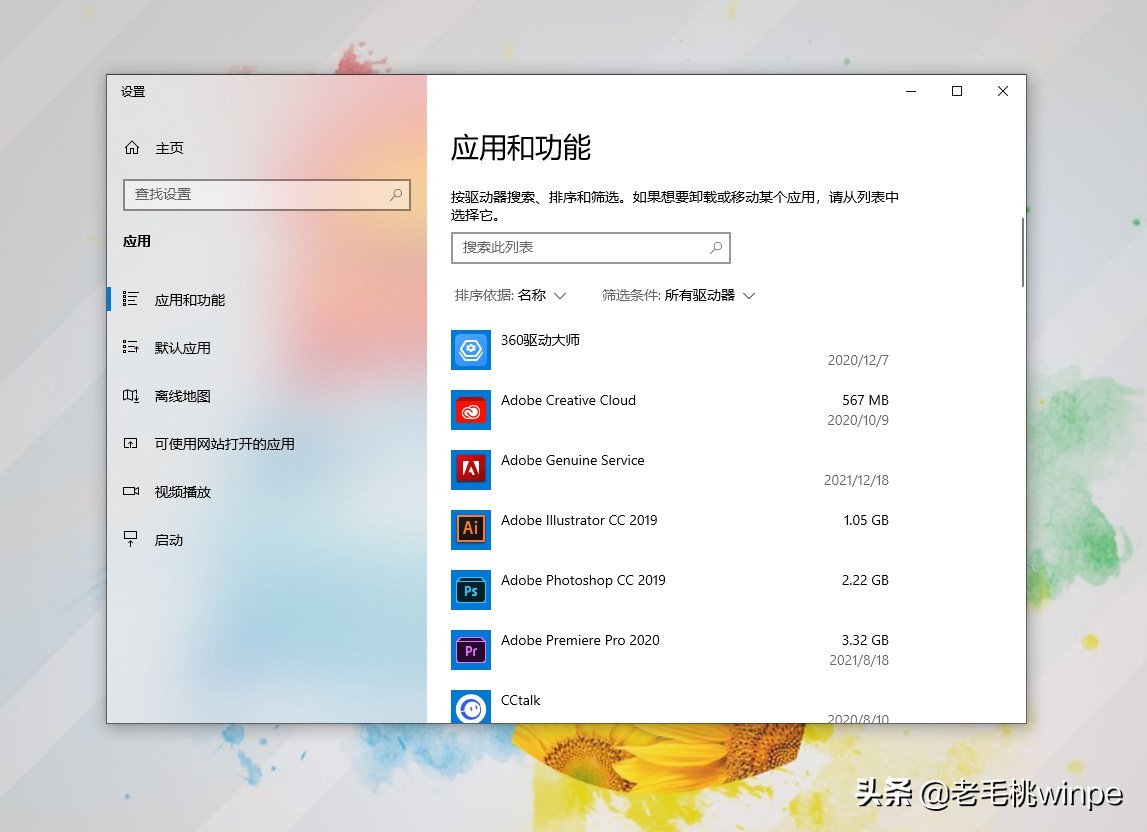Screen dimensions: 1147x832
Task: Click the Photoshop Ps icon
Action: [470, 590]
